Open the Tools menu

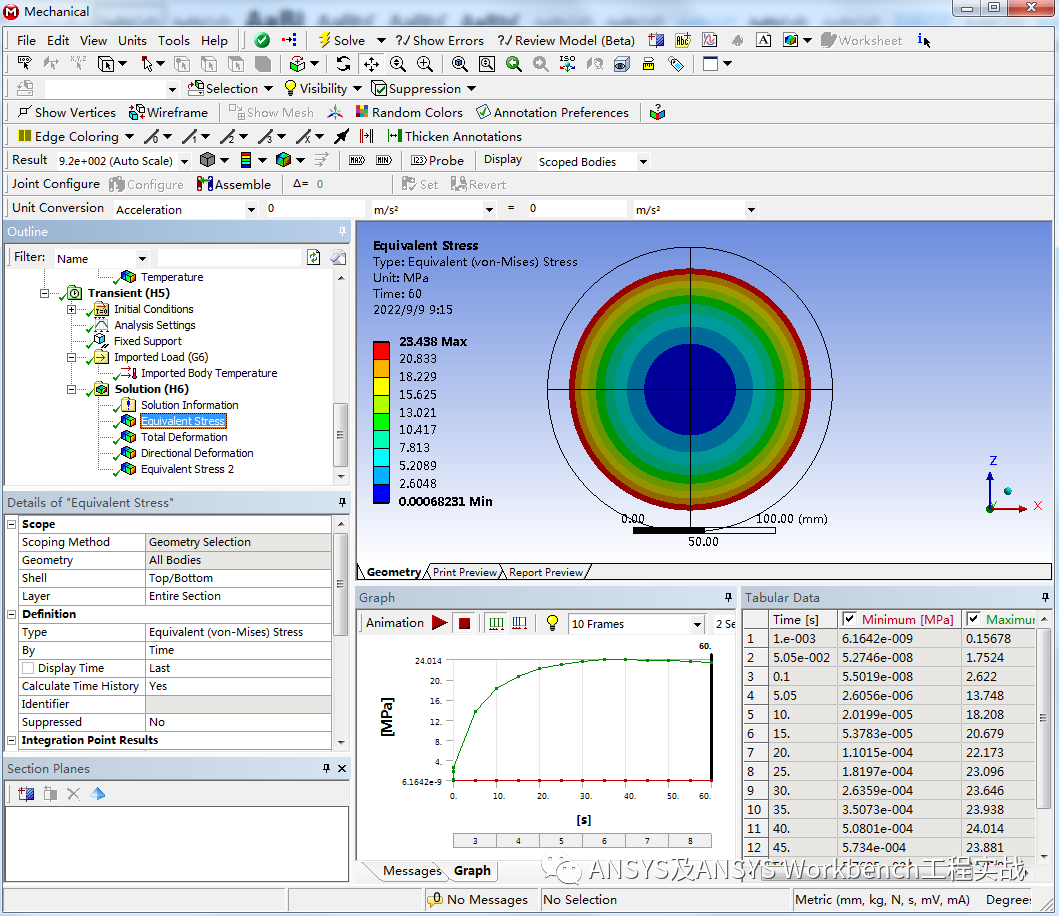(x=174, y=41)
